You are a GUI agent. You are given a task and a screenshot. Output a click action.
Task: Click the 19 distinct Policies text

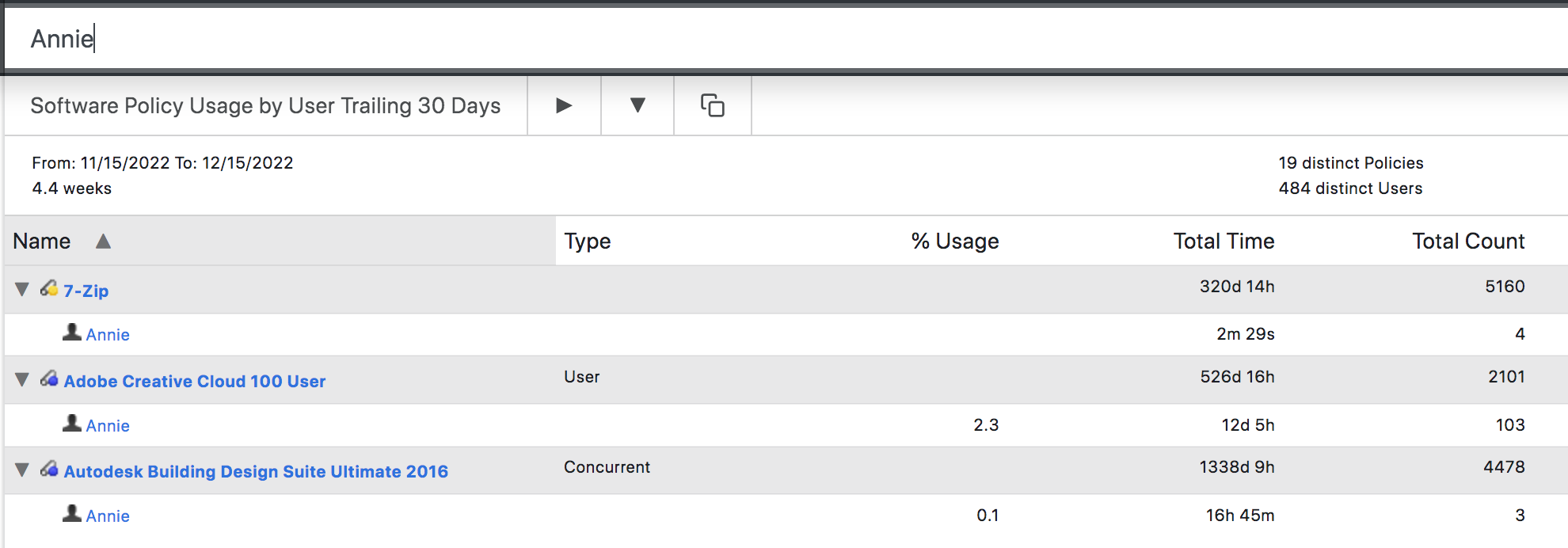pos(1351,162)
